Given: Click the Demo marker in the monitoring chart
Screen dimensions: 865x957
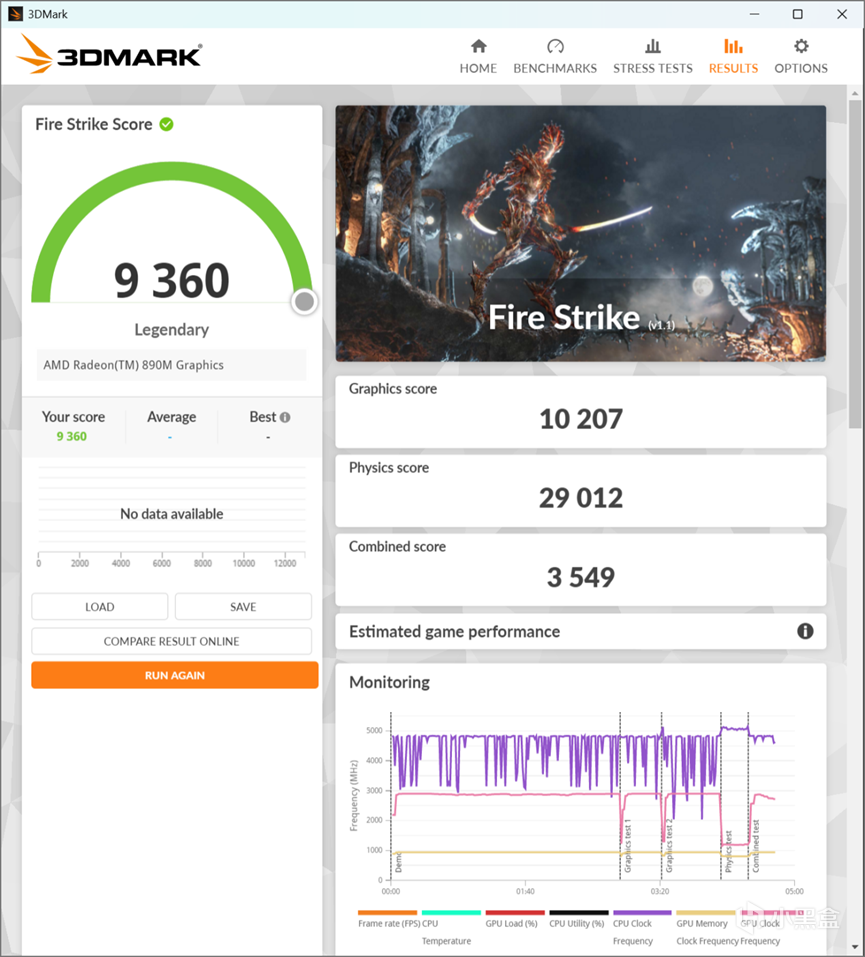Looking at the screenshot, I should pyautogui.click(x=398, y=862).
